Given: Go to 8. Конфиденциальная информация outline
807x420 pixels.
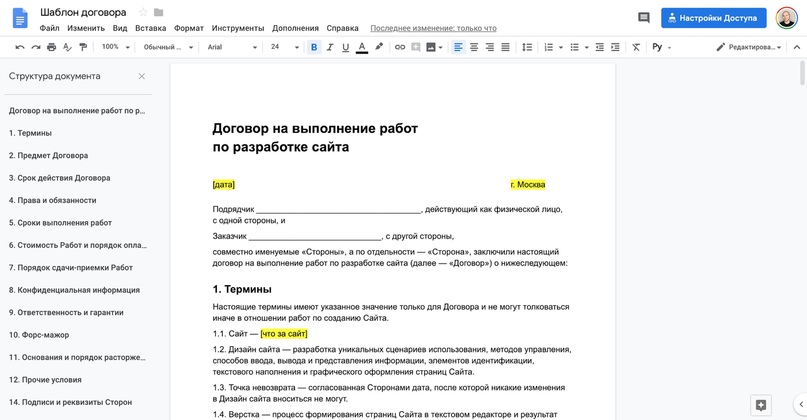Looking at the screenshot, I should 74,290.
